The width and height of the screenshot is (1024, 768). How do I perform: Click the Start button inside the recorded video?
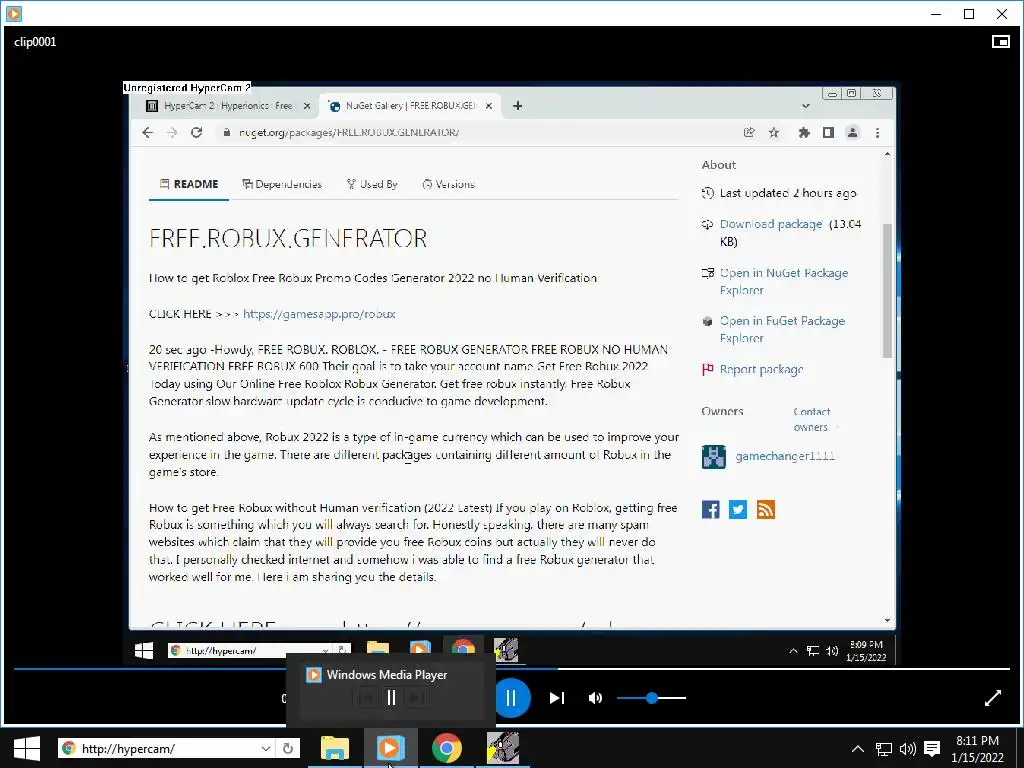coord(144,650)
